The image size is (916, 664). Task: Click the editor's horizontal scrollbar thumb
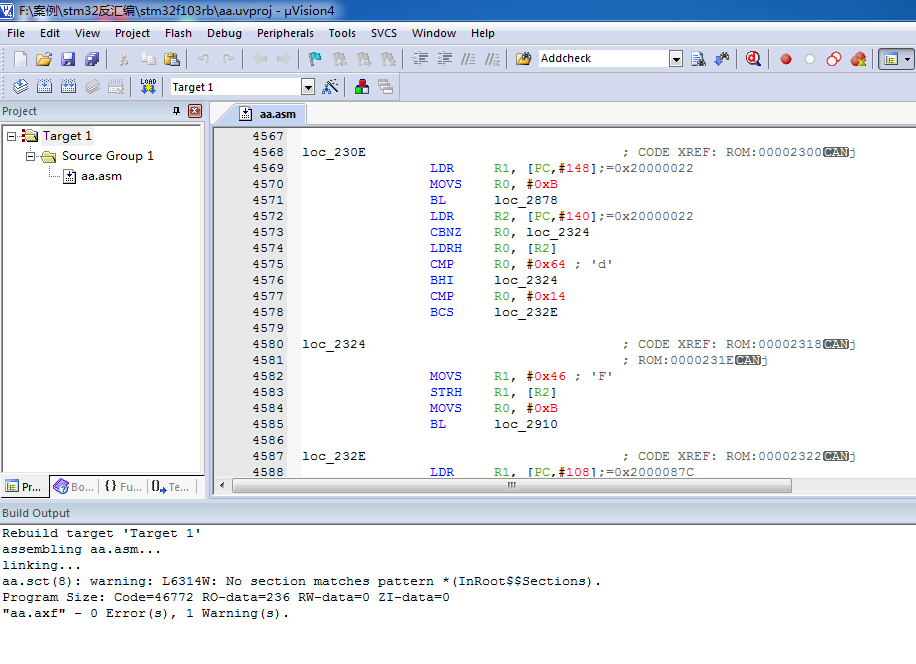pyautogui.click(x=511, y=486)
